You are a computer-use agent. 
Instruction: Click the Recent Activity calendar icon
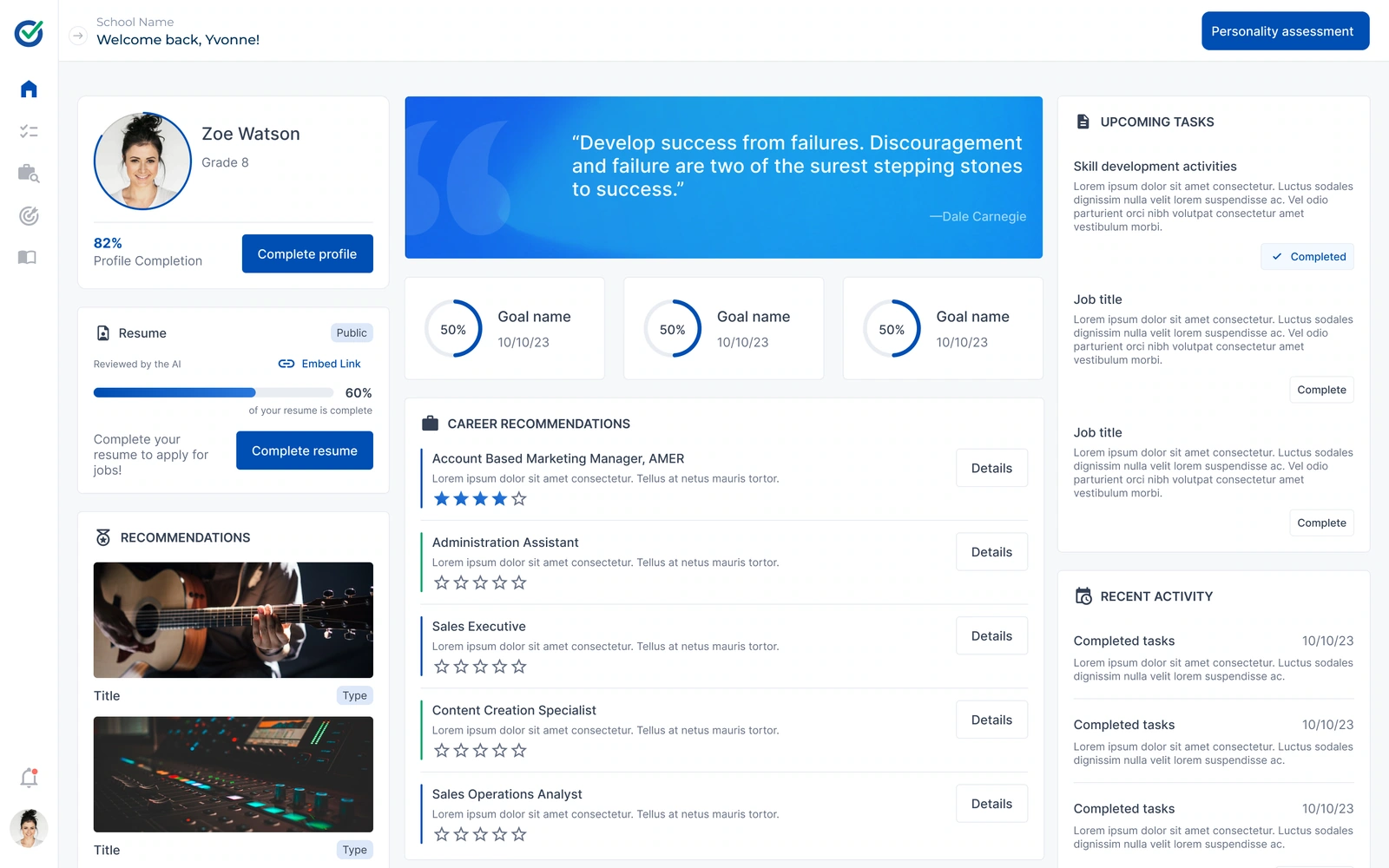1083,596
